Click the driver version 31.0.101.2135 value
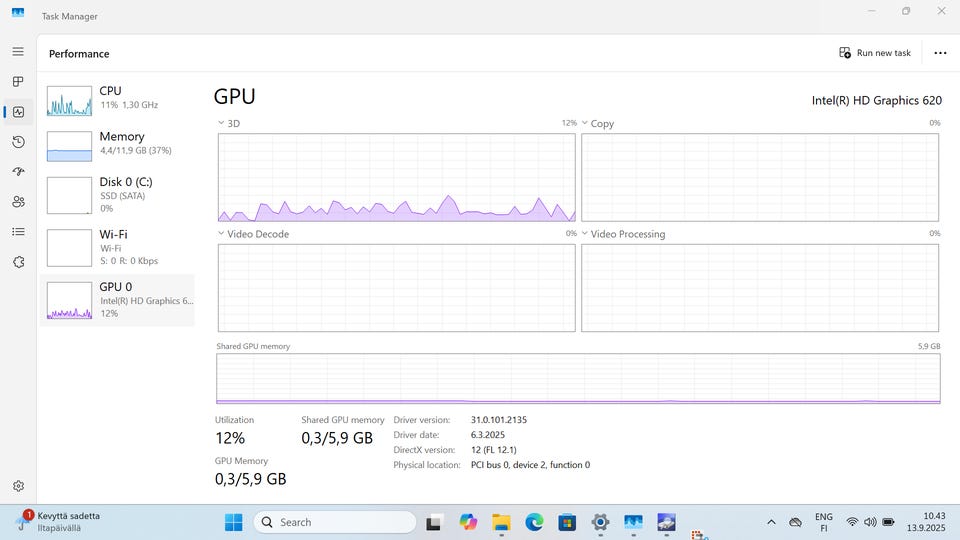Image resolution: width=960 pixels, height=540 pixels. [x=498, y=420]
